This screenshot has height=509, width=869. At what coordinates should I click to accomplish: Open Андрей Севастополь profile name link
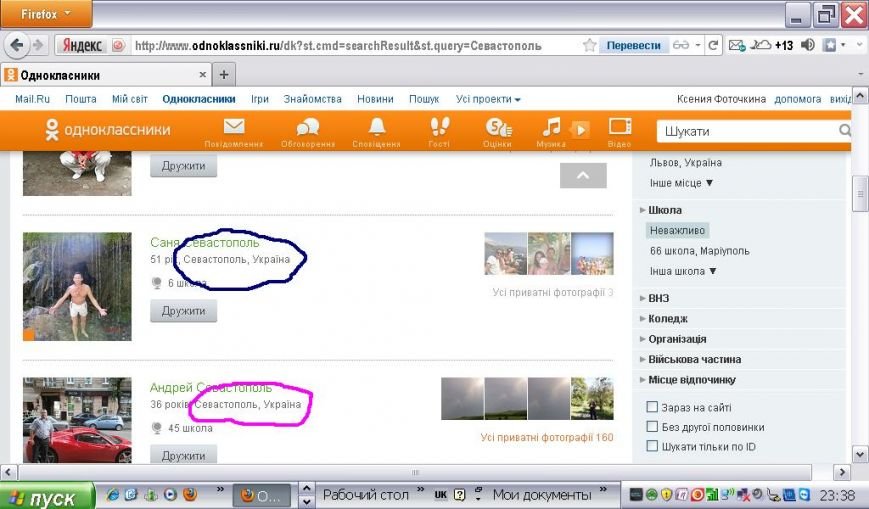point(211,388)
